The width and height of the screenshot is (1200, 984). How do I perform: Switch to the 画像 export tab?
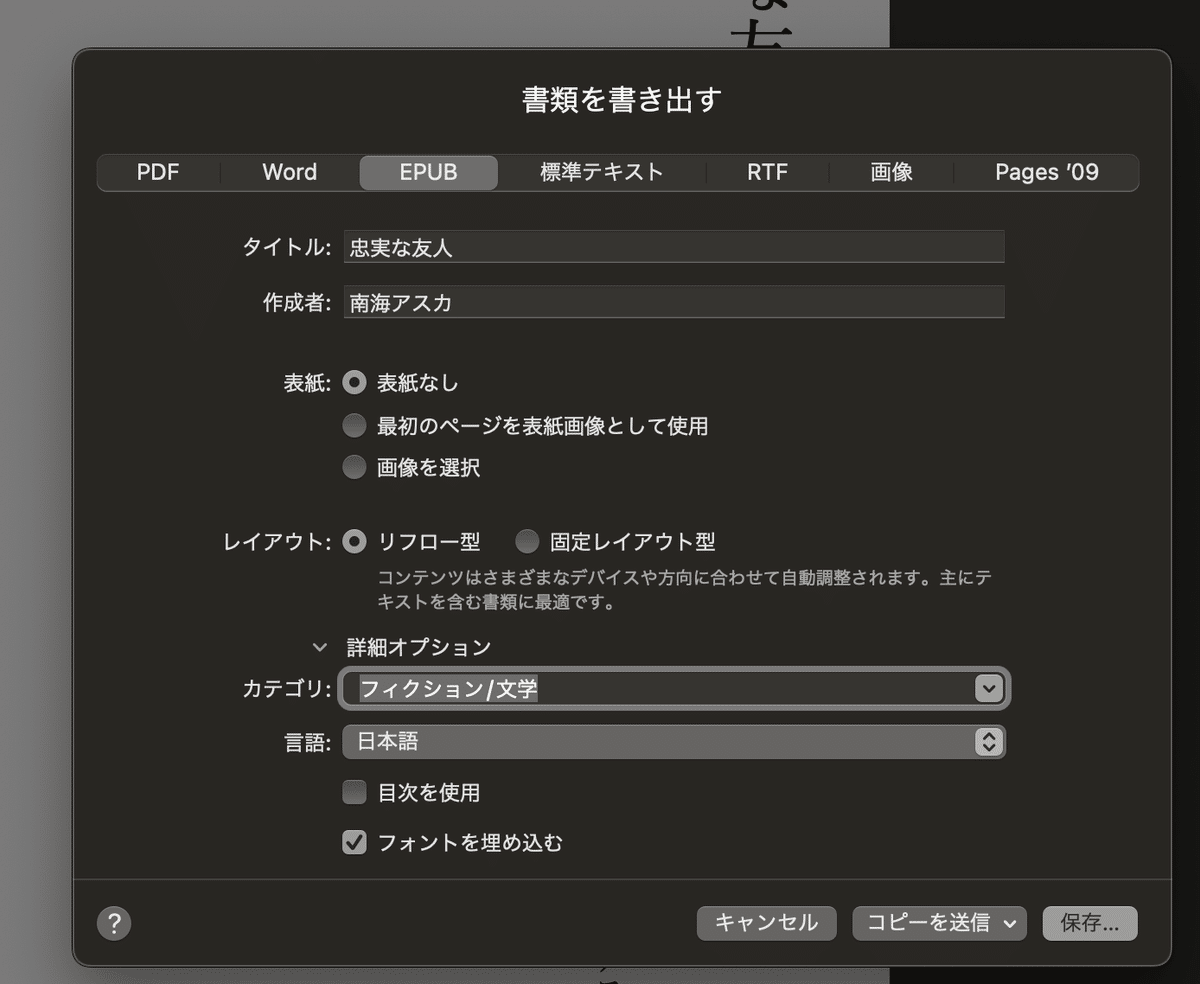click(891, 172)
